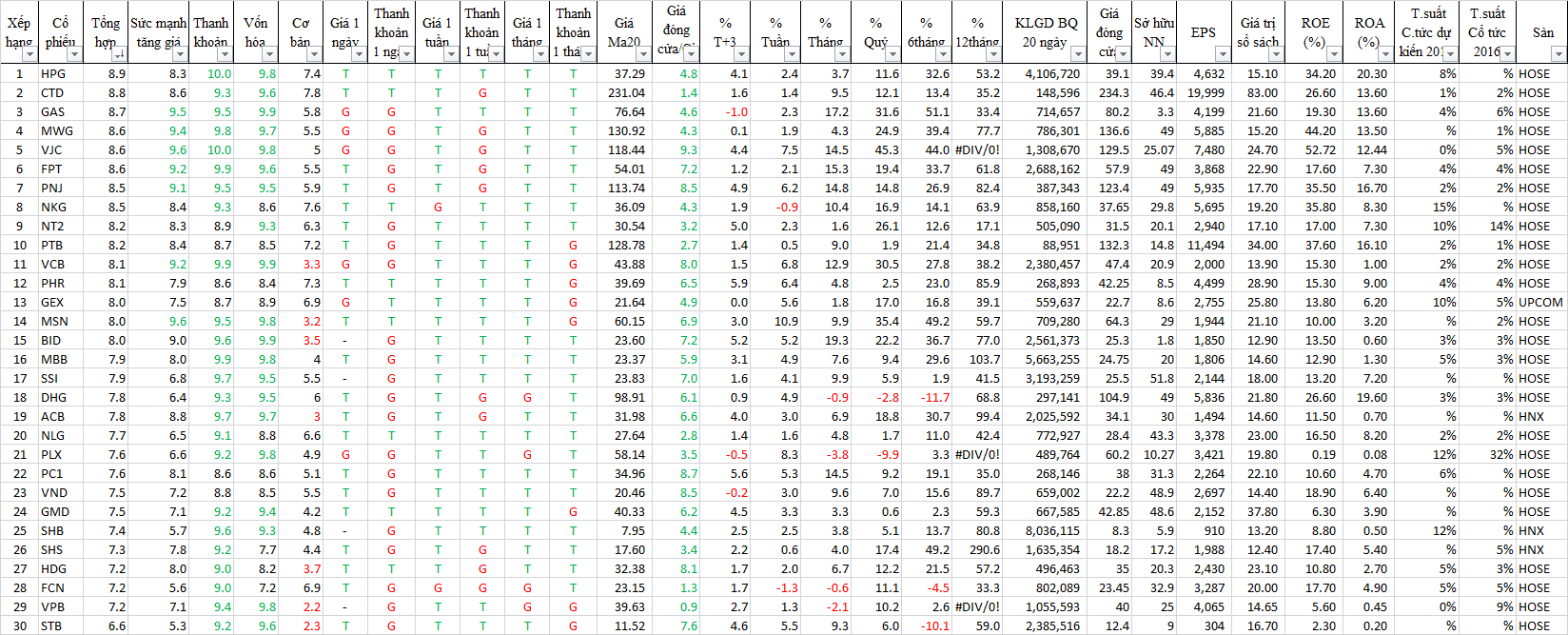Click the 19,999 EPS cell
This screenshot has width=1568, height=635.
point(1205,92)
